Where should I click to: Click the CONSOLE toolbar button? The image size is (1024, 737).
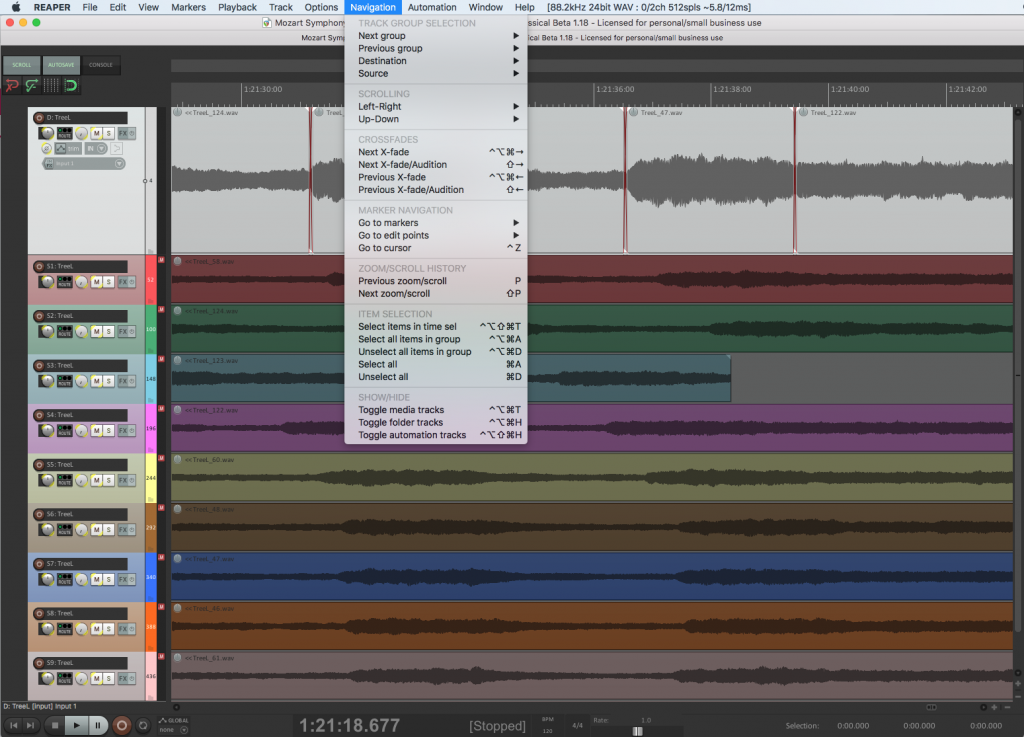pos(101,65)
